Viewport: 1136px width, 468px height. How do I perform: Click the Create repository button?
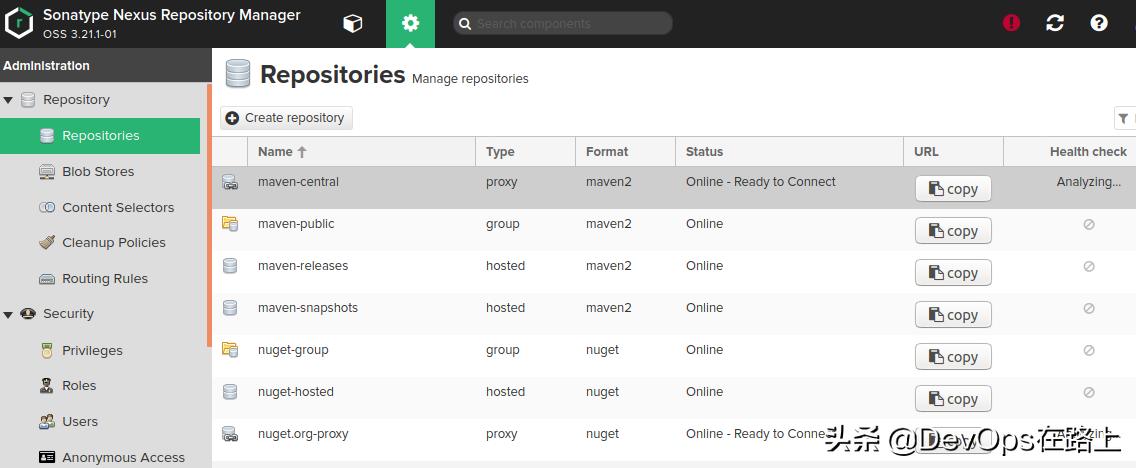[286, 118]
